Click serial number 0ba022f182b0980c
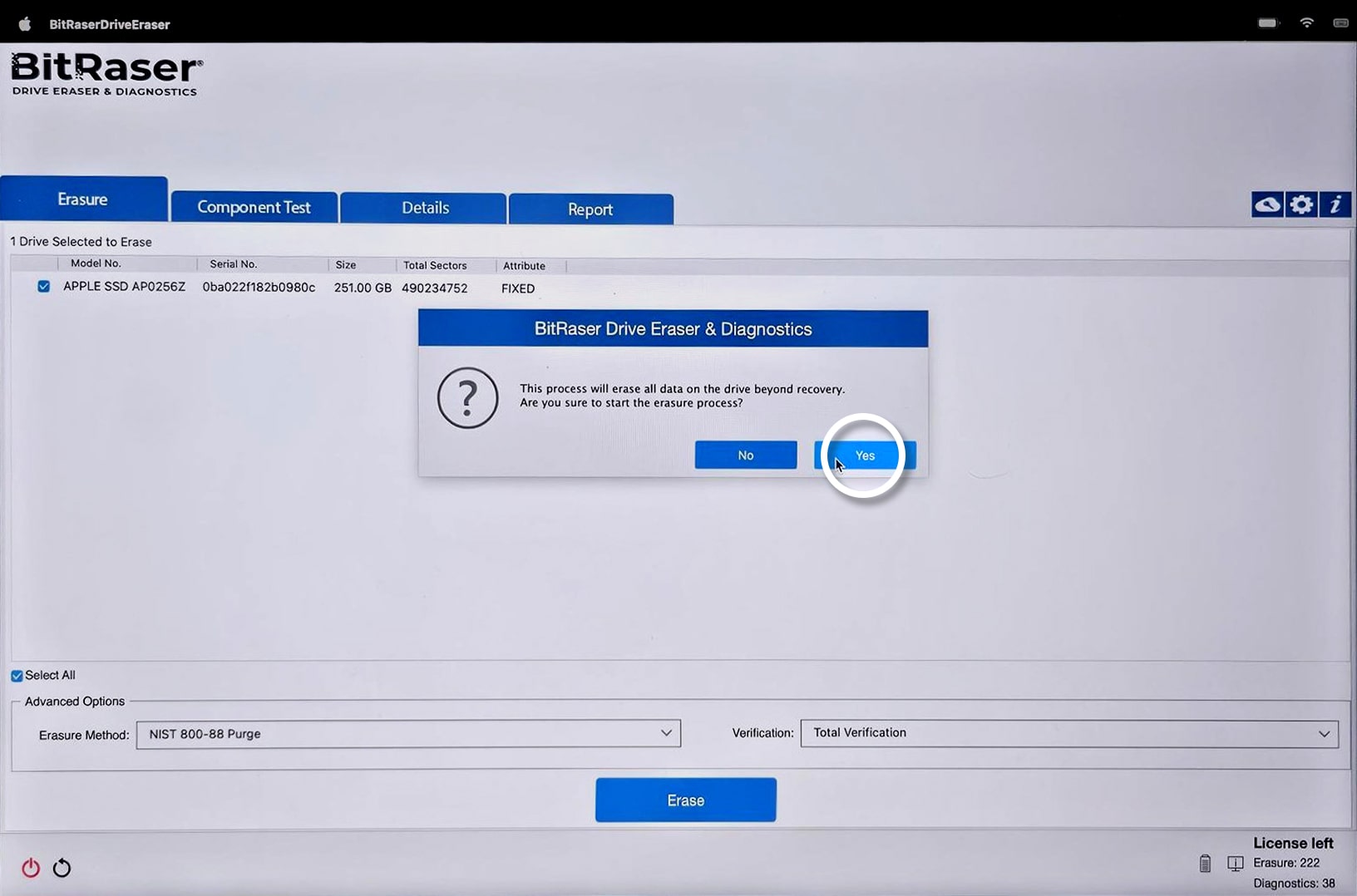The image size is (1357, 896). click(x=259, y=288)
